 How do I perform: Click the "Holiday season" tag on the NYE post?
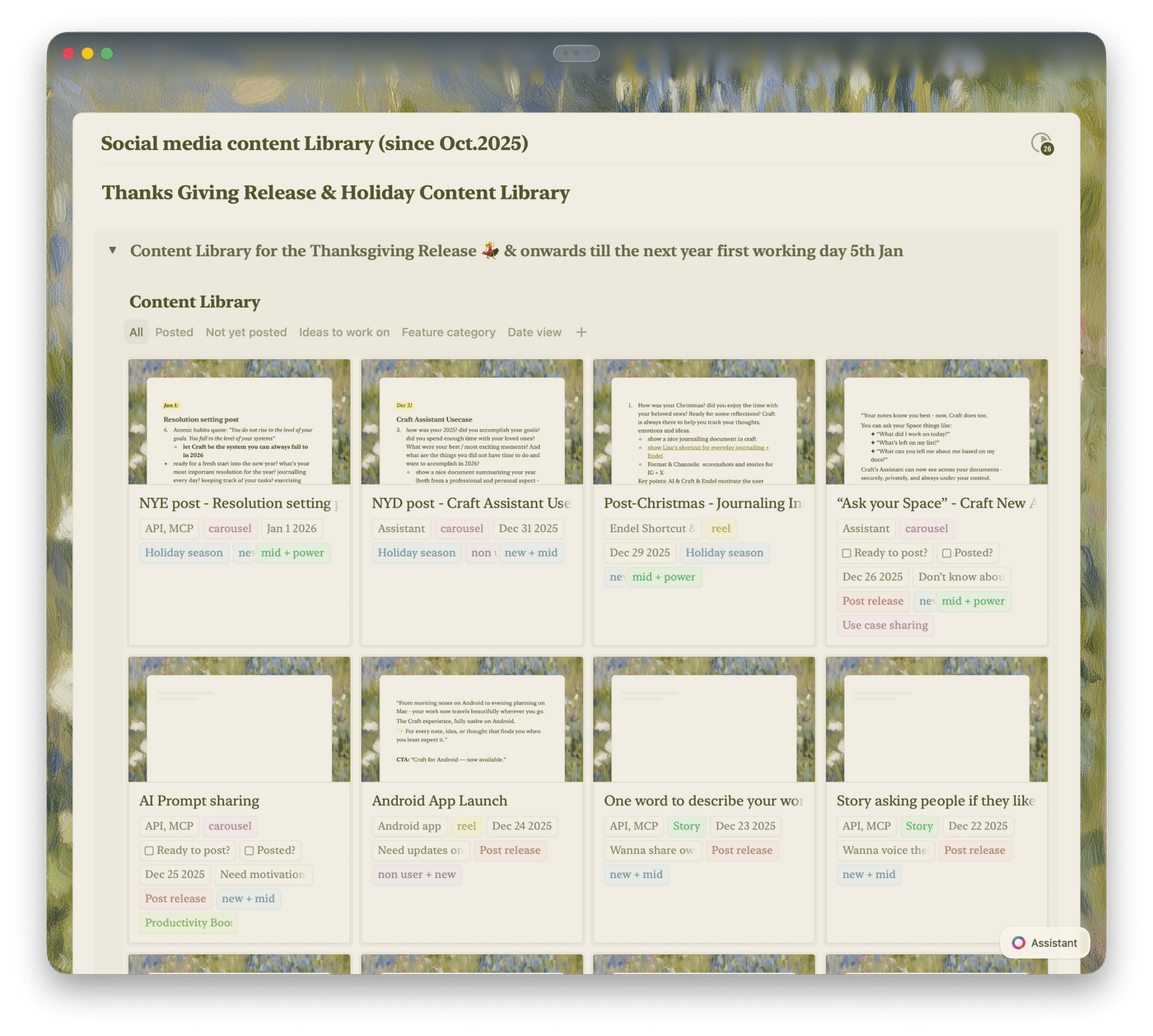[184, 553]
